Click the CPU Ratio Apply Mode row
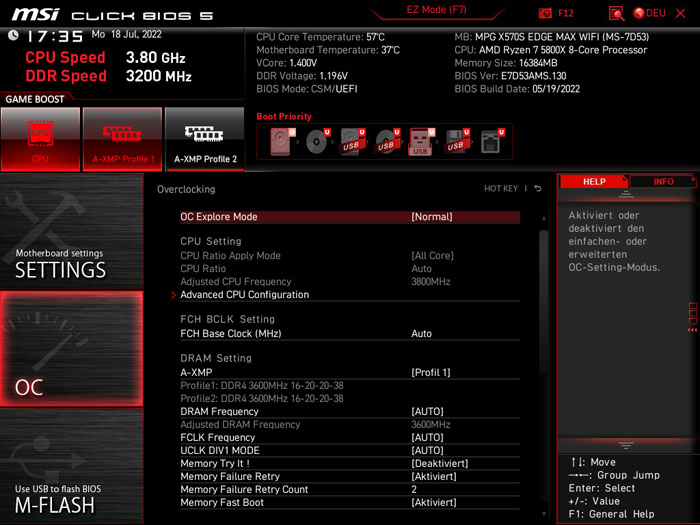The image size is (700, 525). (350, 256)
